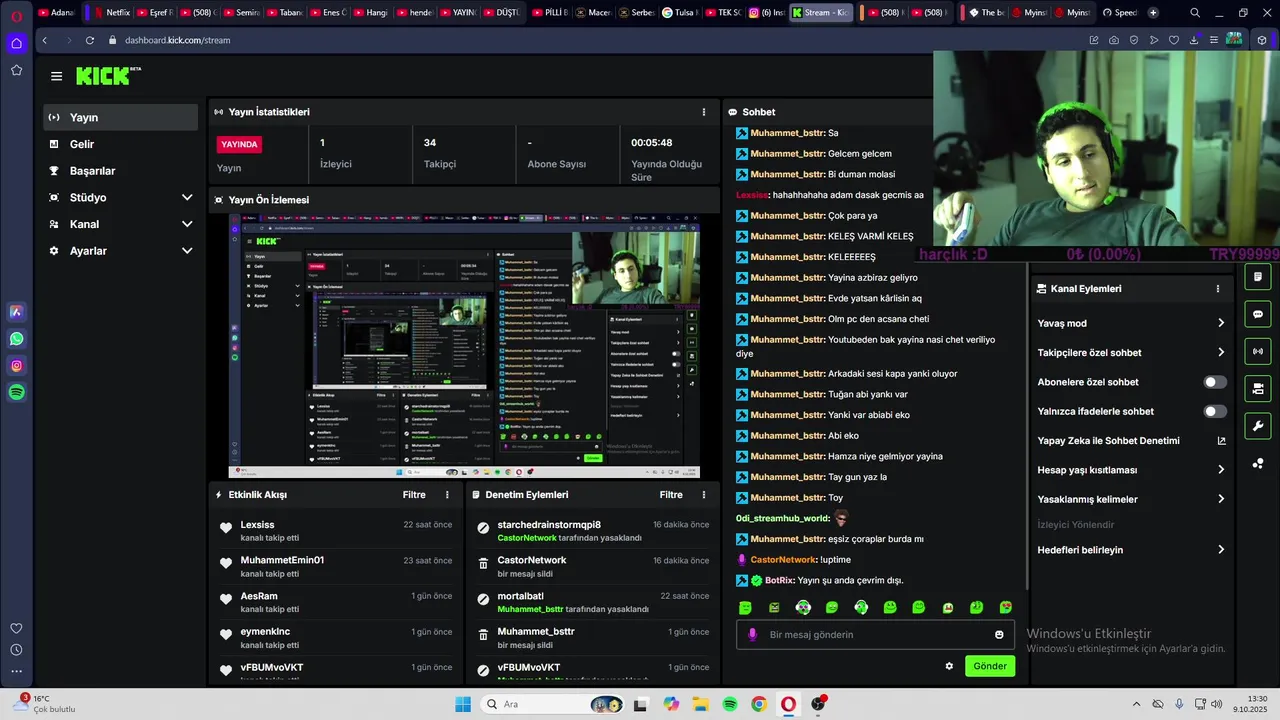Open File Explorer from taskbar

tap(701, 704)
